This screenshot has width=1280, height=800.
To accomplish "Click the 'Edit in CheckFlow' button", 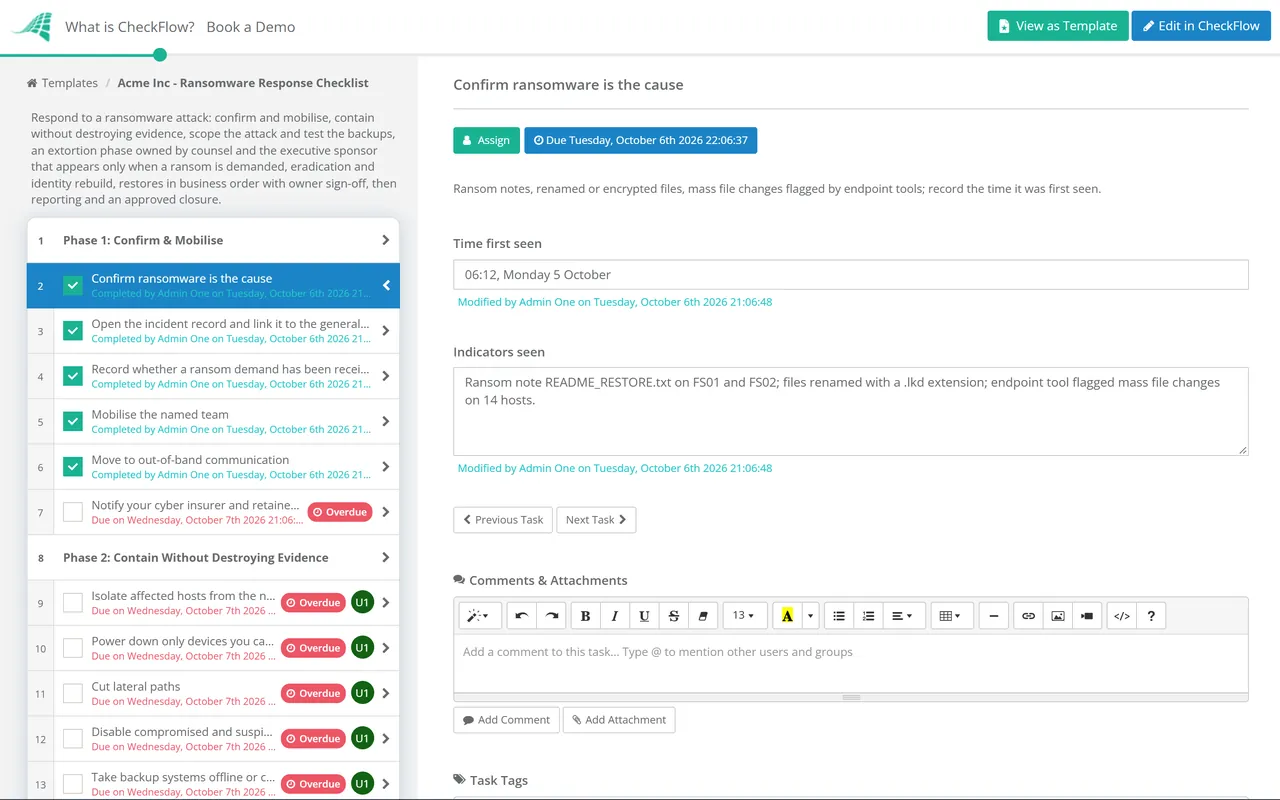I will tap(1201, 26).
